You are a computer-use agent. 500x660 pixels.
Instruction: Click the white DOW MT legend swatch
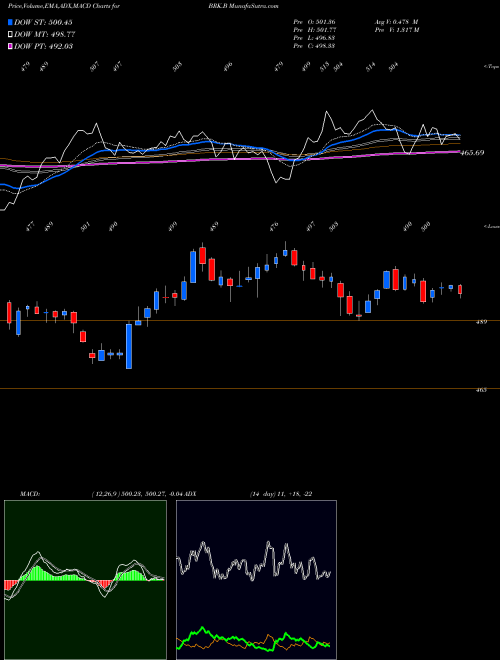pos(11,35)
